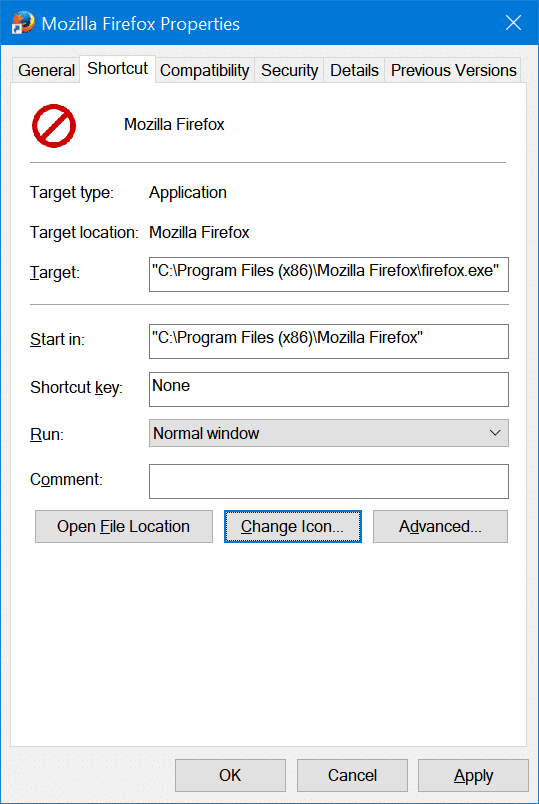The height and width of the screenshot is (804, 539).
Task: Select the Shortcut tab
Action: pyautogui.click(x=117, y=68)
